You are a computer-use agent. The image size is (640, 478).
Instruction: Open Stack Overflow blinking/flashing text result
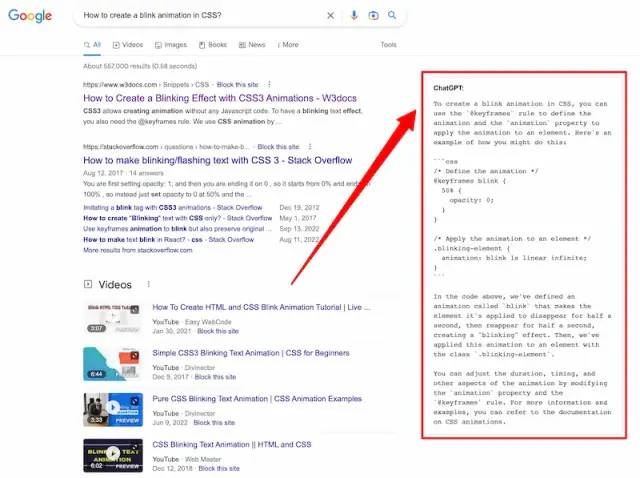point(218,160)
